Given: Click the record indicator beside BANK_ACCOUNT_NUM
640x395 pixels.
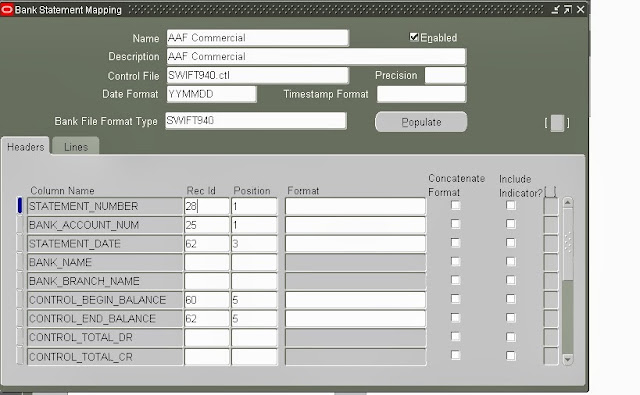Looking at the screenshot, I should click(x=20, y=225).
